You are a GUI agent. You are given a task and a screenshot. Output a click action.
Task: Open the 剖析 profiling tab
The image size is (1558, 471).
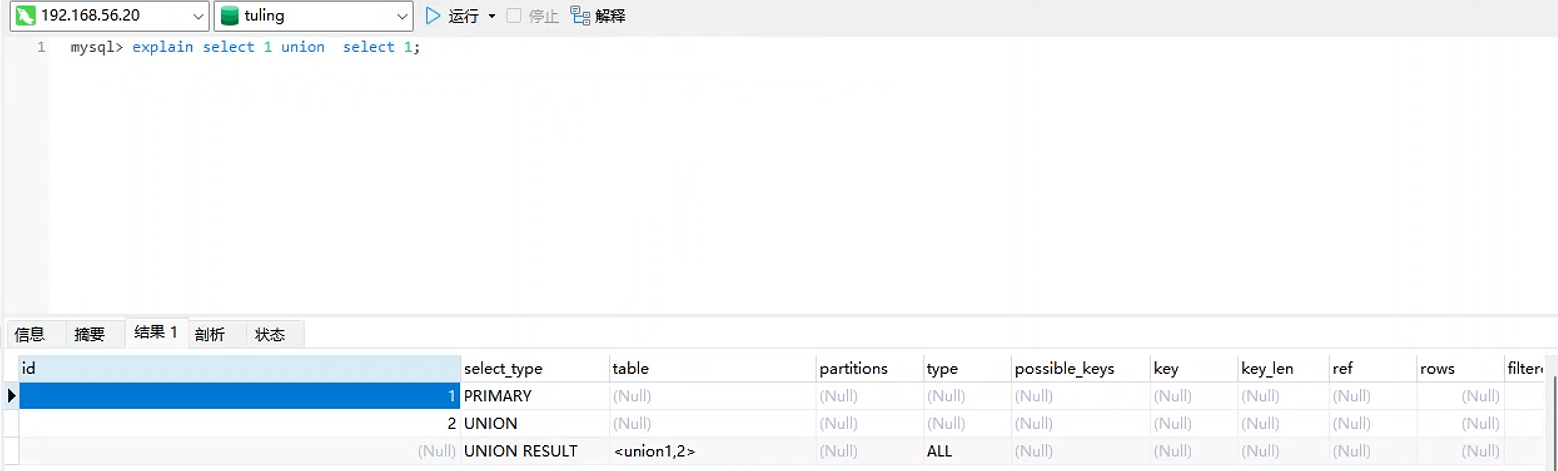(210, 334)
